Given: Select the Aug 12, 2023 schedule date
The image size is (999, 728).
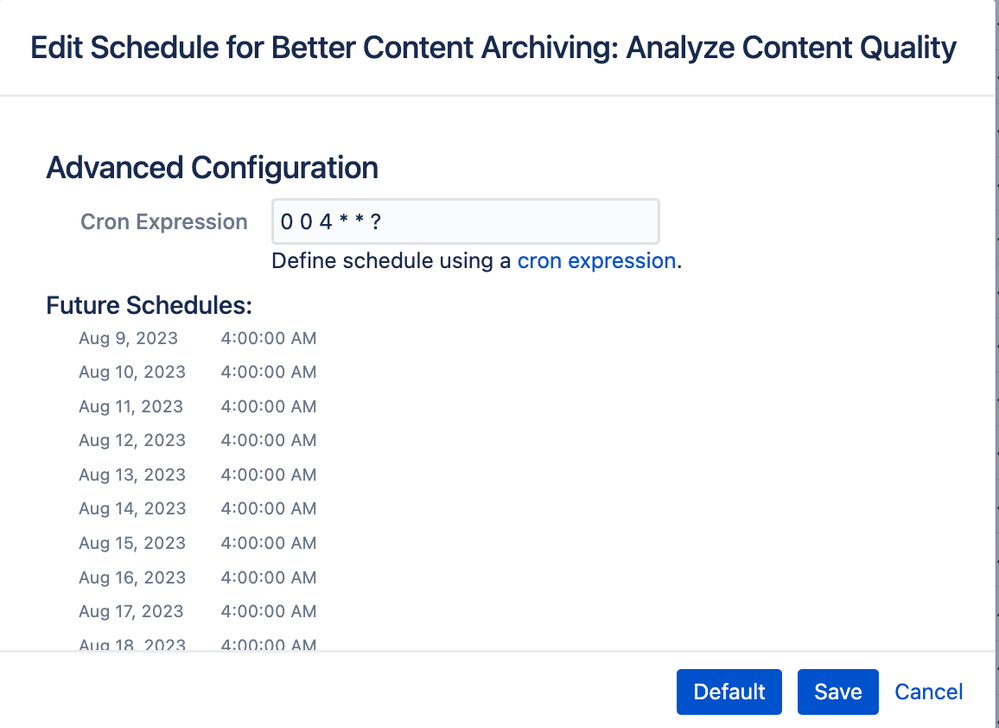Looking at the screenshot, I should [x=132, y=440].
